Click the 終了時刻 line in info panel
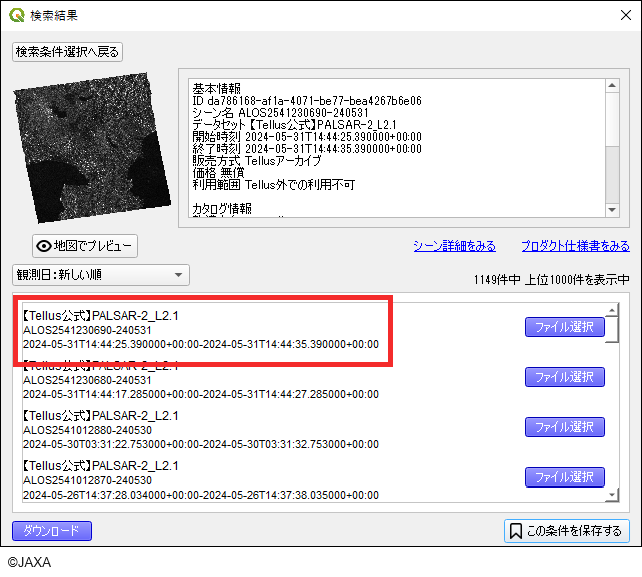Image resolution: width=642 pixels, height=577 pixels. click(x=307, y=149)
